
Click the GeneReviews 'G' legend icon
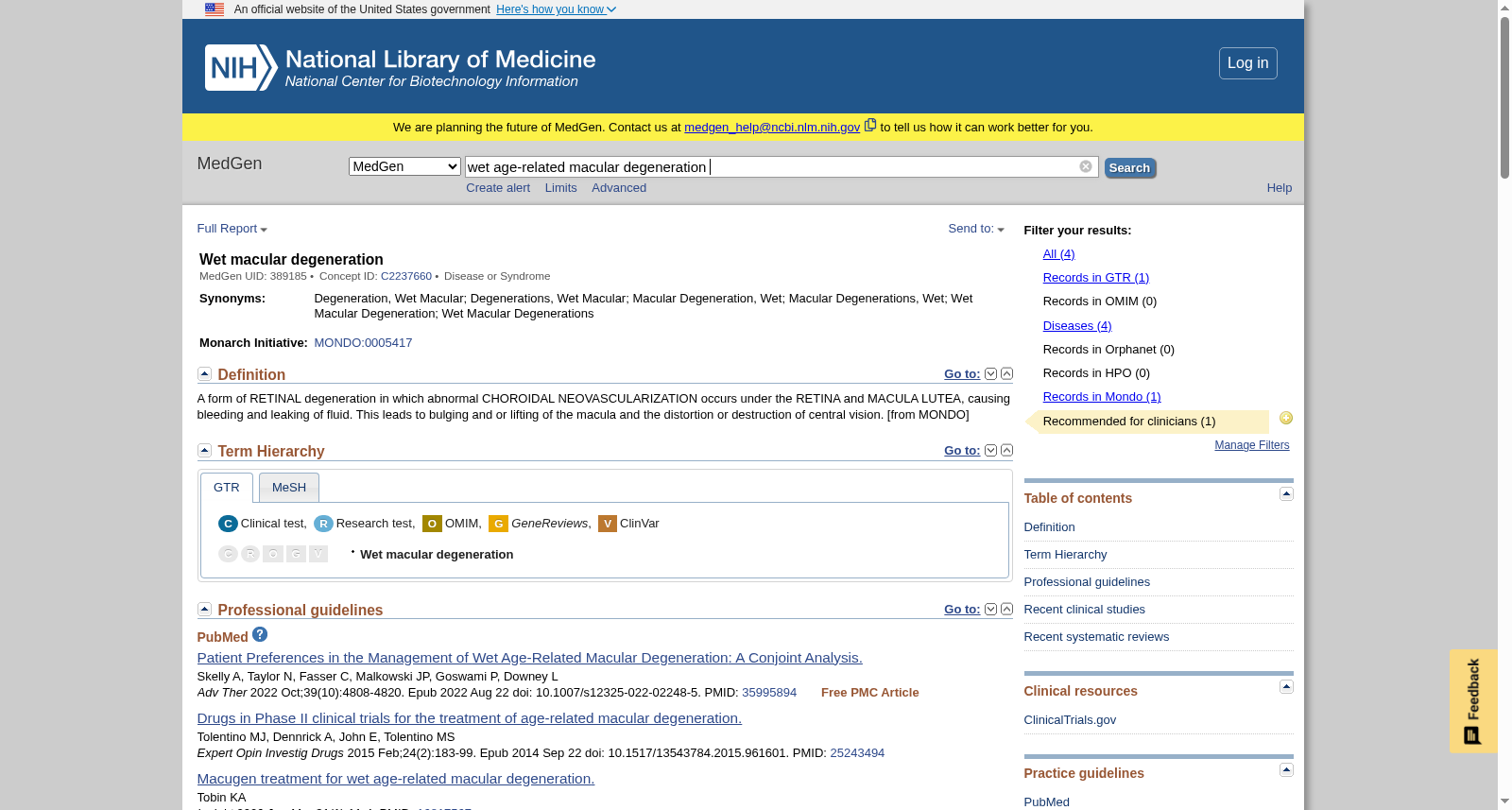[x=498, y=524]
